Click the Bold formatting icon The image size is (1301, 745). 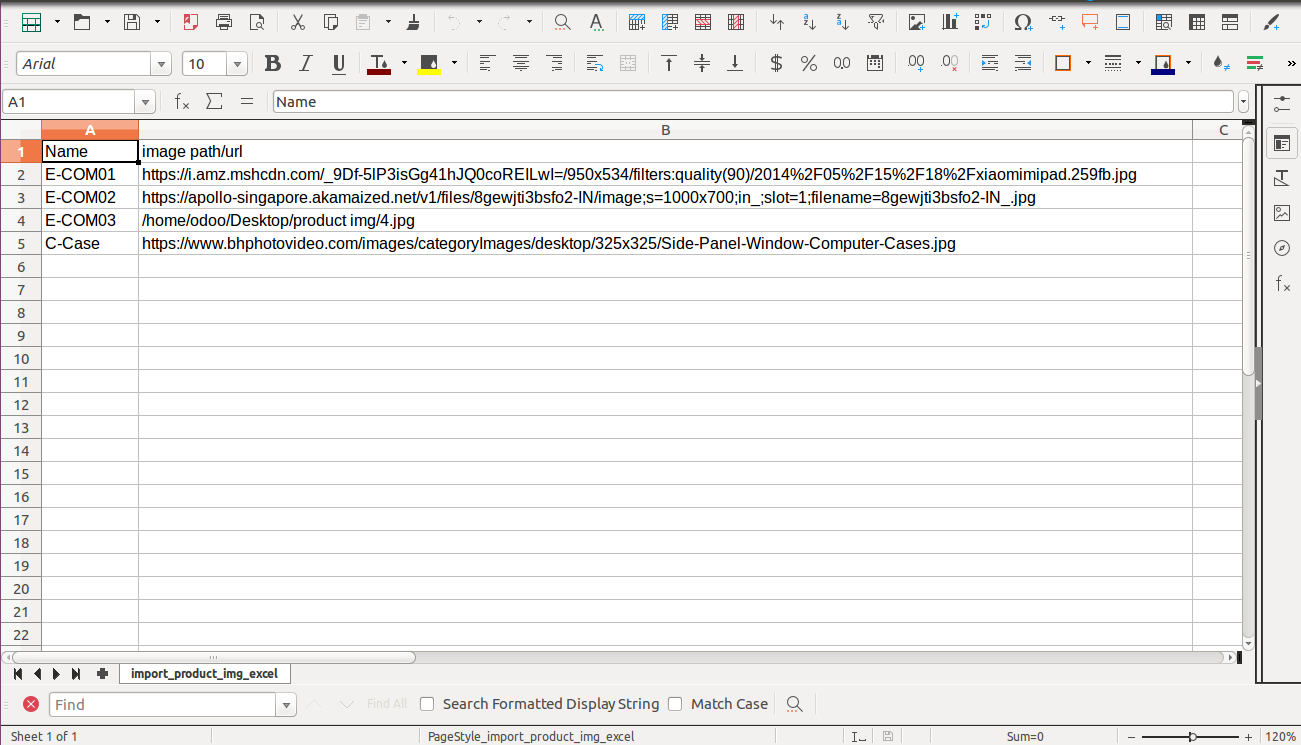pos(272,64)
